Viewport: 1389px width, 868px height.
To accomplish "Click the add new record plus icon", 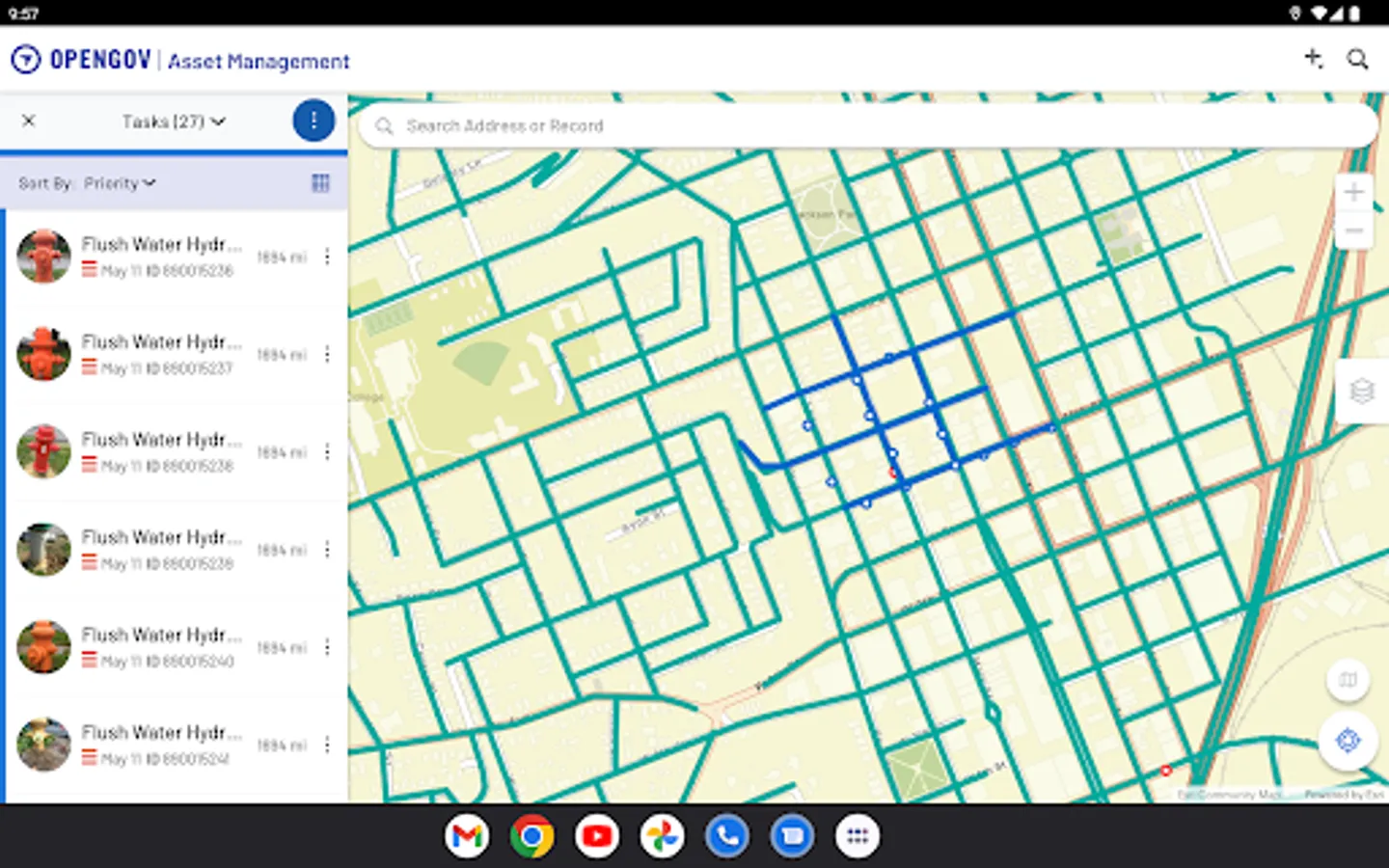I will pyautogui.click(x=1313, y=59).
